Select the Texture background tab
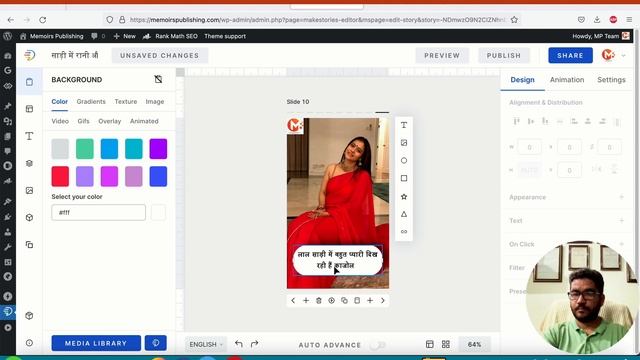 [x=126, y=102]
